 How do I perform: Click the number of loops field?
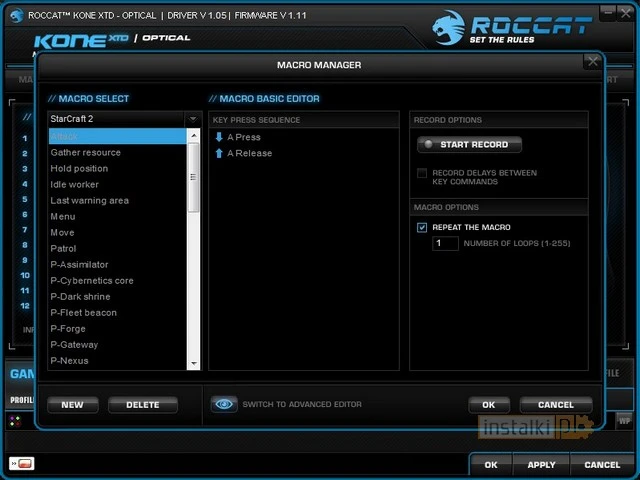click(445, 243)
